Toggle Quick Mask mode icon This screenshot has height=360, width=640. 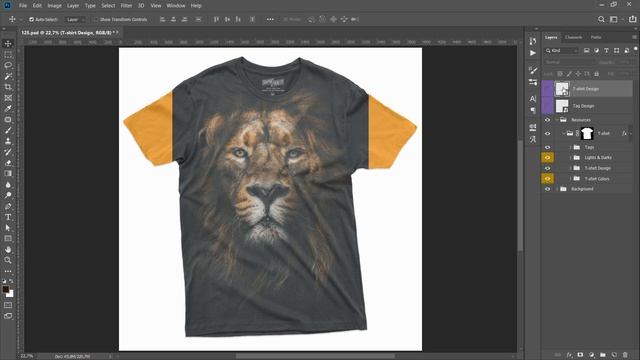pyautogui.click(x=8, y=305)
